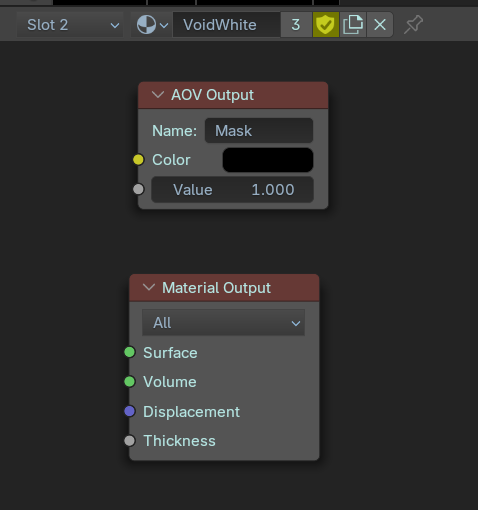Click the VoidWhite material name field

[226, 25]
